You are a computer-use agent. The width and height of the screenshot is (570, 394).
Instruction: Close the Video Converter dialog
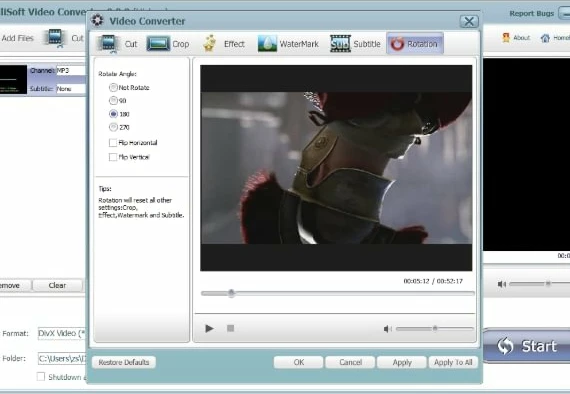pyautogui.click(x=469, y=21)
